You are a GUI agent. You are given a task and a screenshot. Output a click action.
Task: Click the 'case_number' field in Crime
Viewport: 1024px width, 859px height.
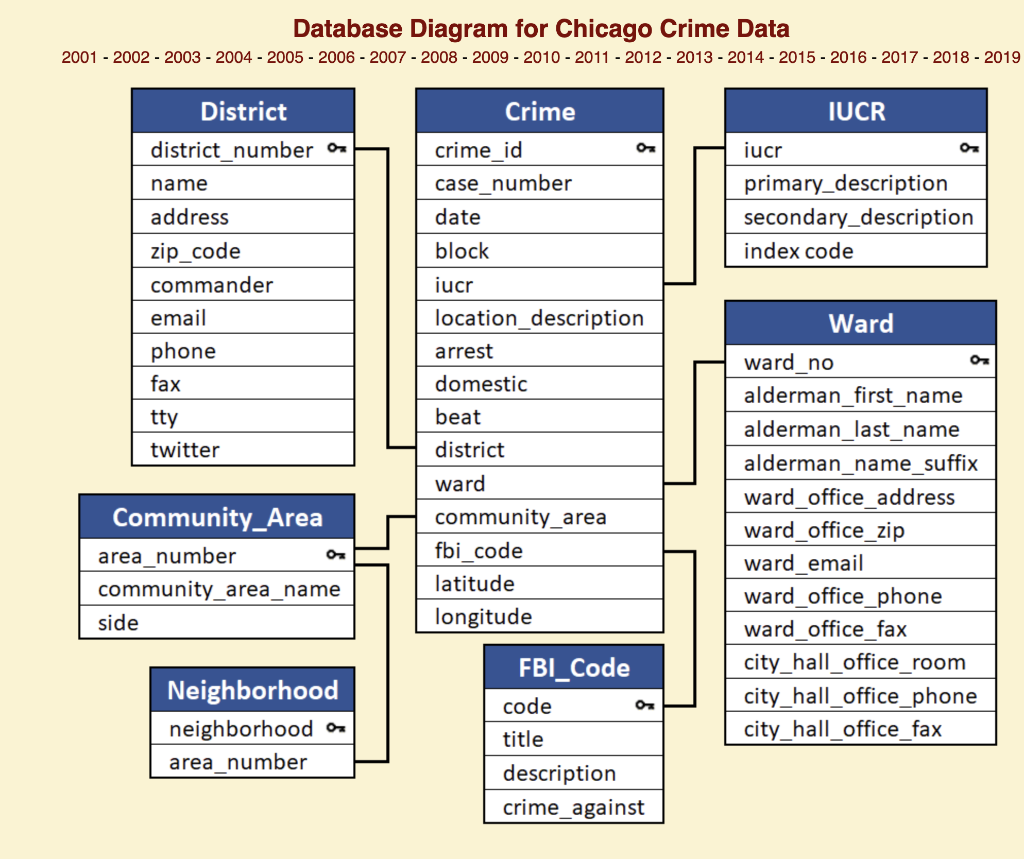(x=539, y=183)
